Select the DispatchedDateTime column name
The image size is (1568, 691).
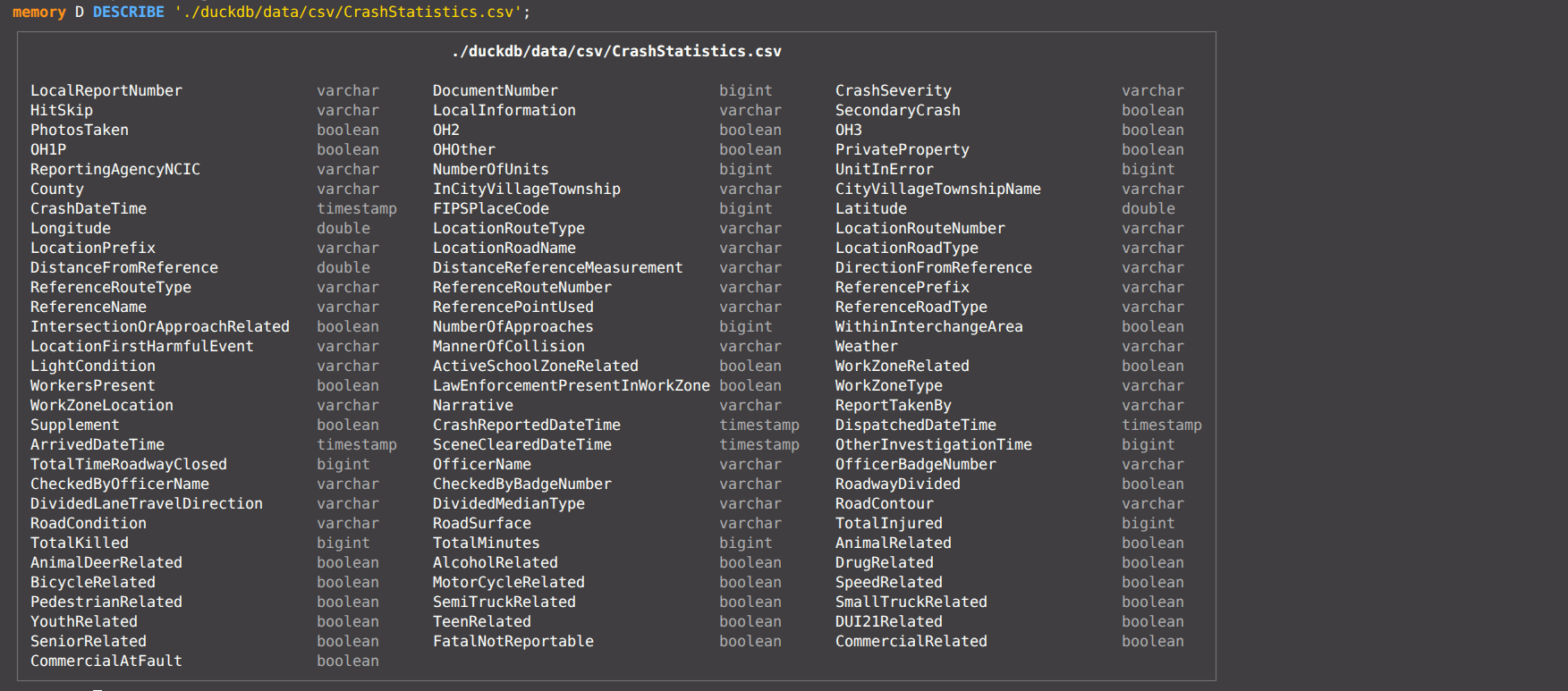tap(916, 426)
